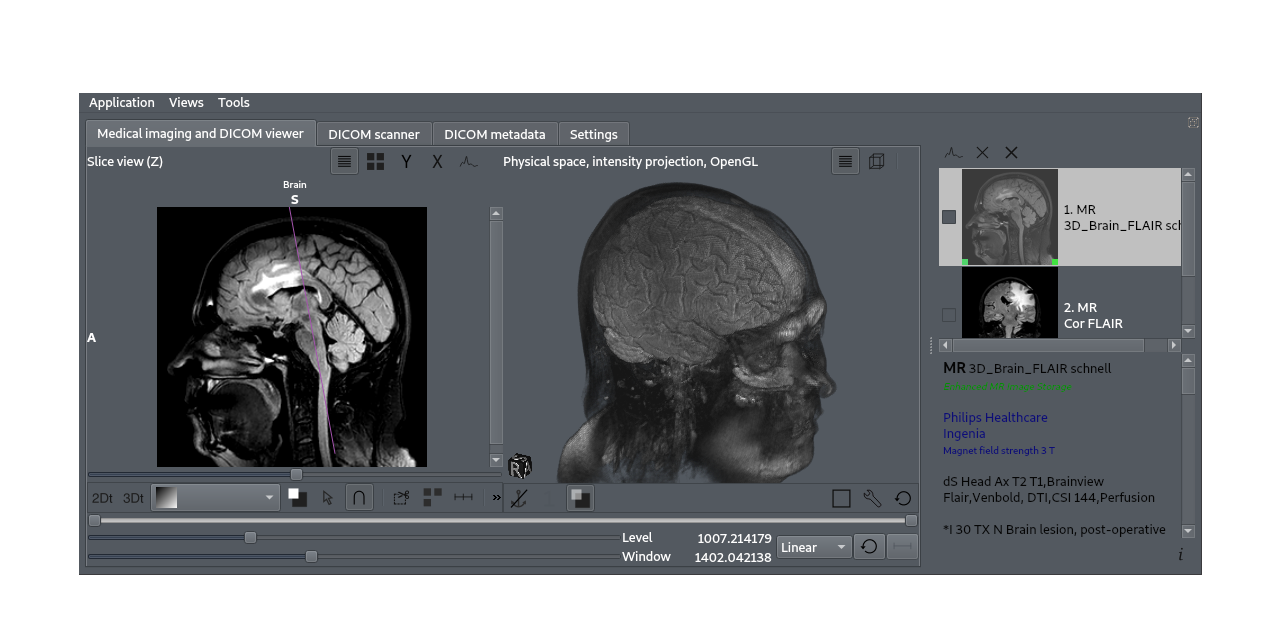Select the four-panel grid layout icon
1280x640 pixels.
[375, 161]
